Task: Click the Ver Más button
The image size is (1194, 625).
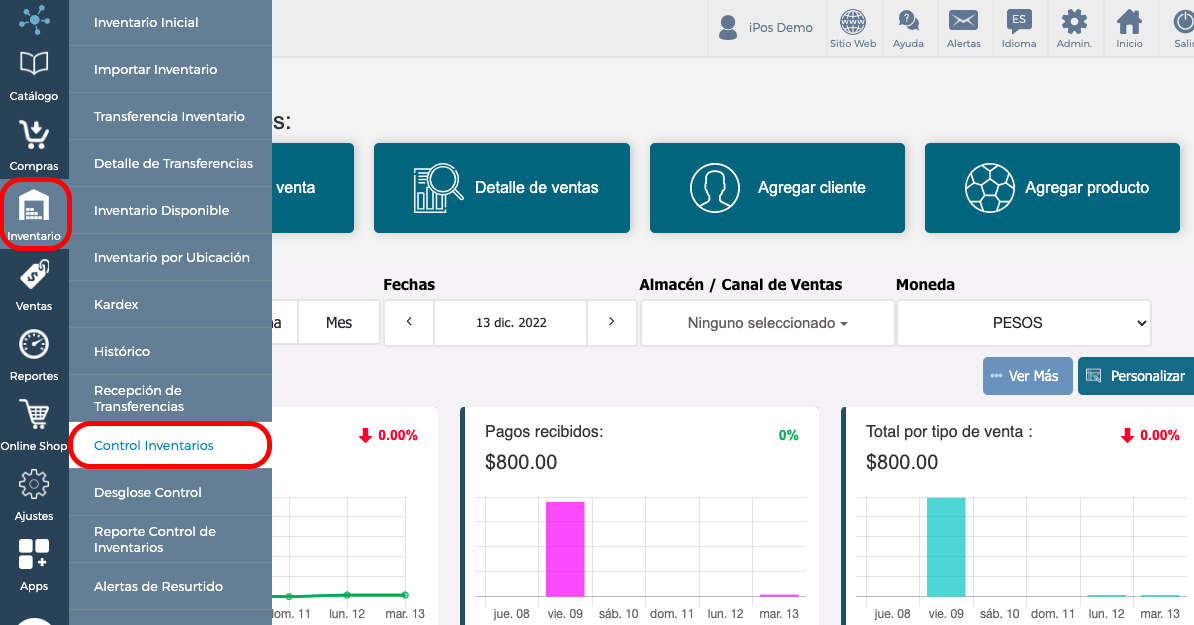Action: click(1027, 376)
